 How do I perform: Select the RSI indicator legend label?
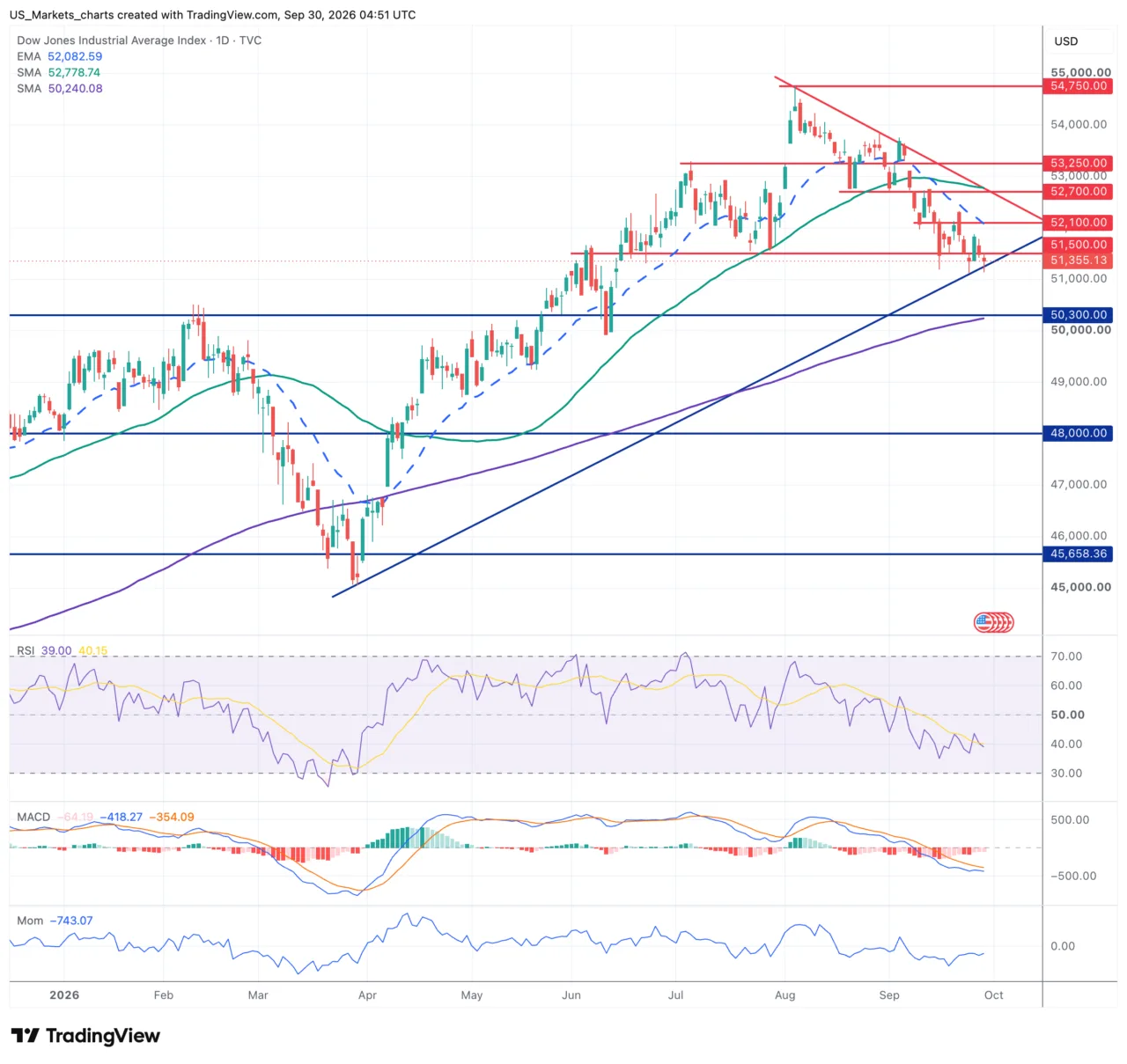26,650
